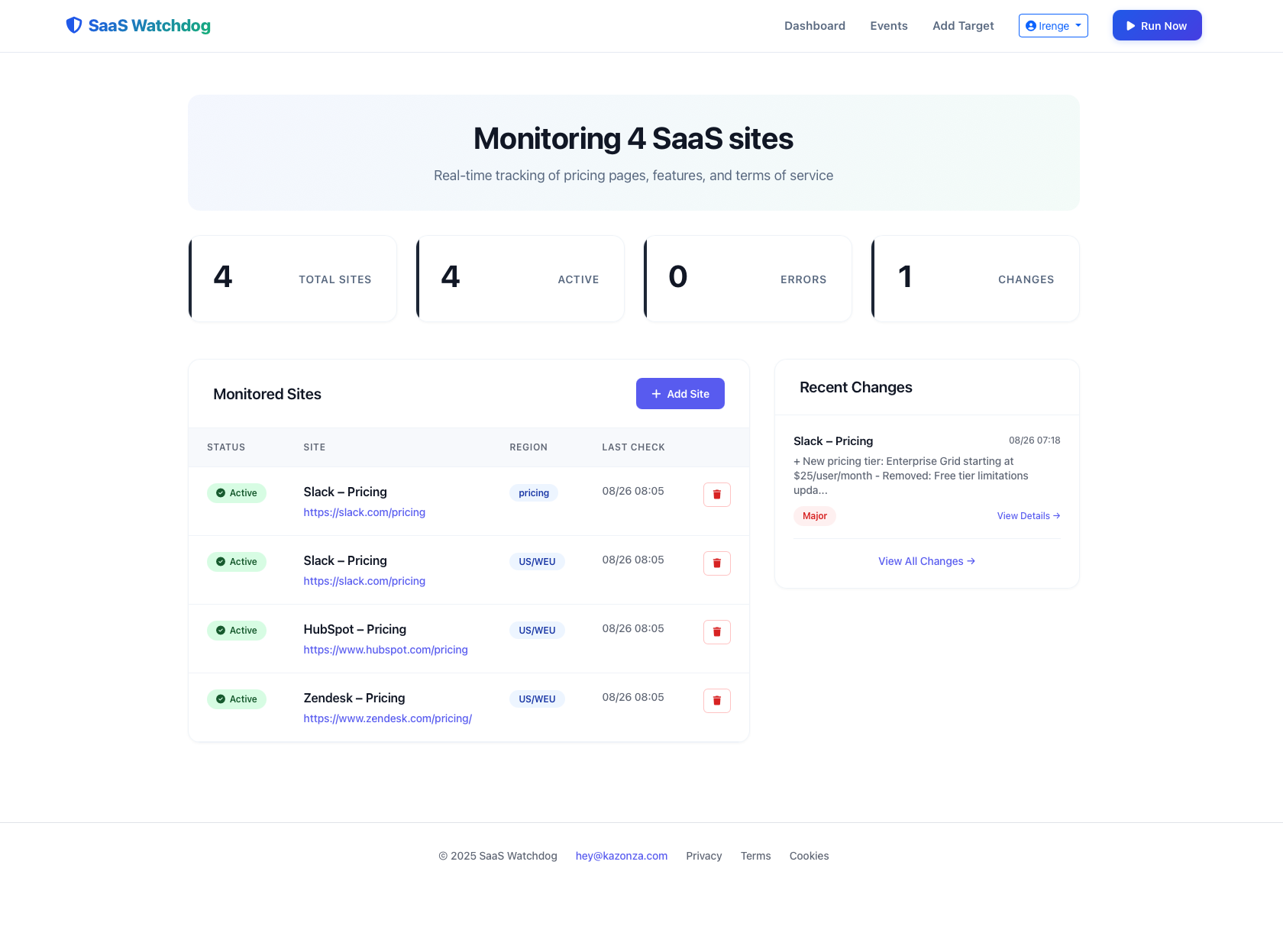Follow the View All Changes link

(926, 561)
